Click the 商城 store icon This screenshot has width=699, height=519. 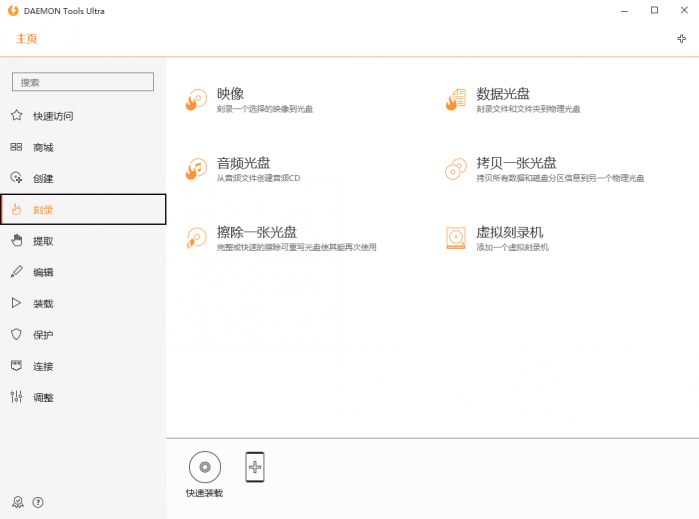(16, 147)
